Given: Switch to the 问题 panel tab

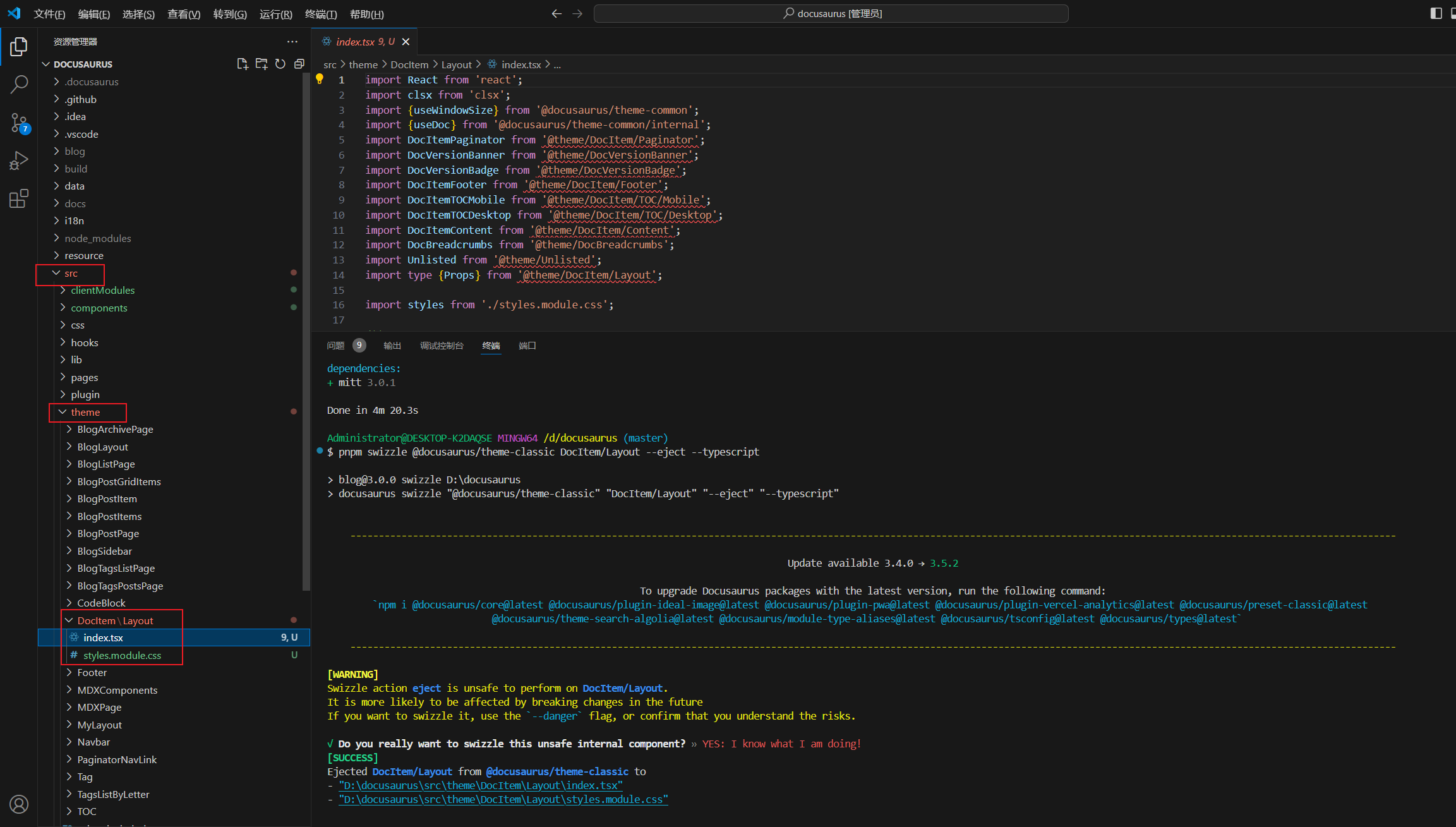Looking at the screenshot, I should (335, 346).
